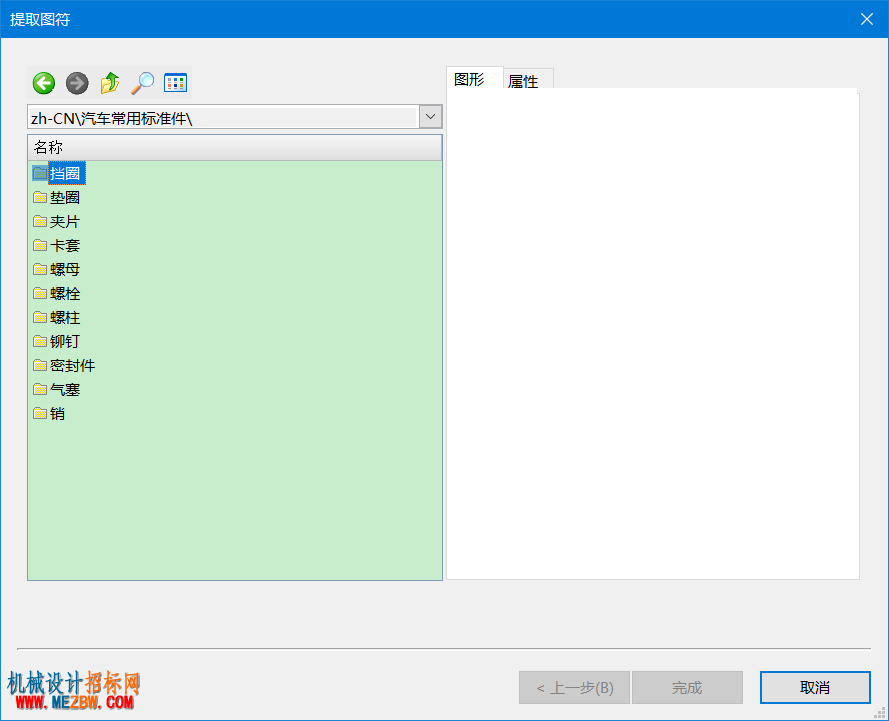Screen dimensions: 889x721
Task: Click the folder icon beside 密封件
Action: coord(40,366)
